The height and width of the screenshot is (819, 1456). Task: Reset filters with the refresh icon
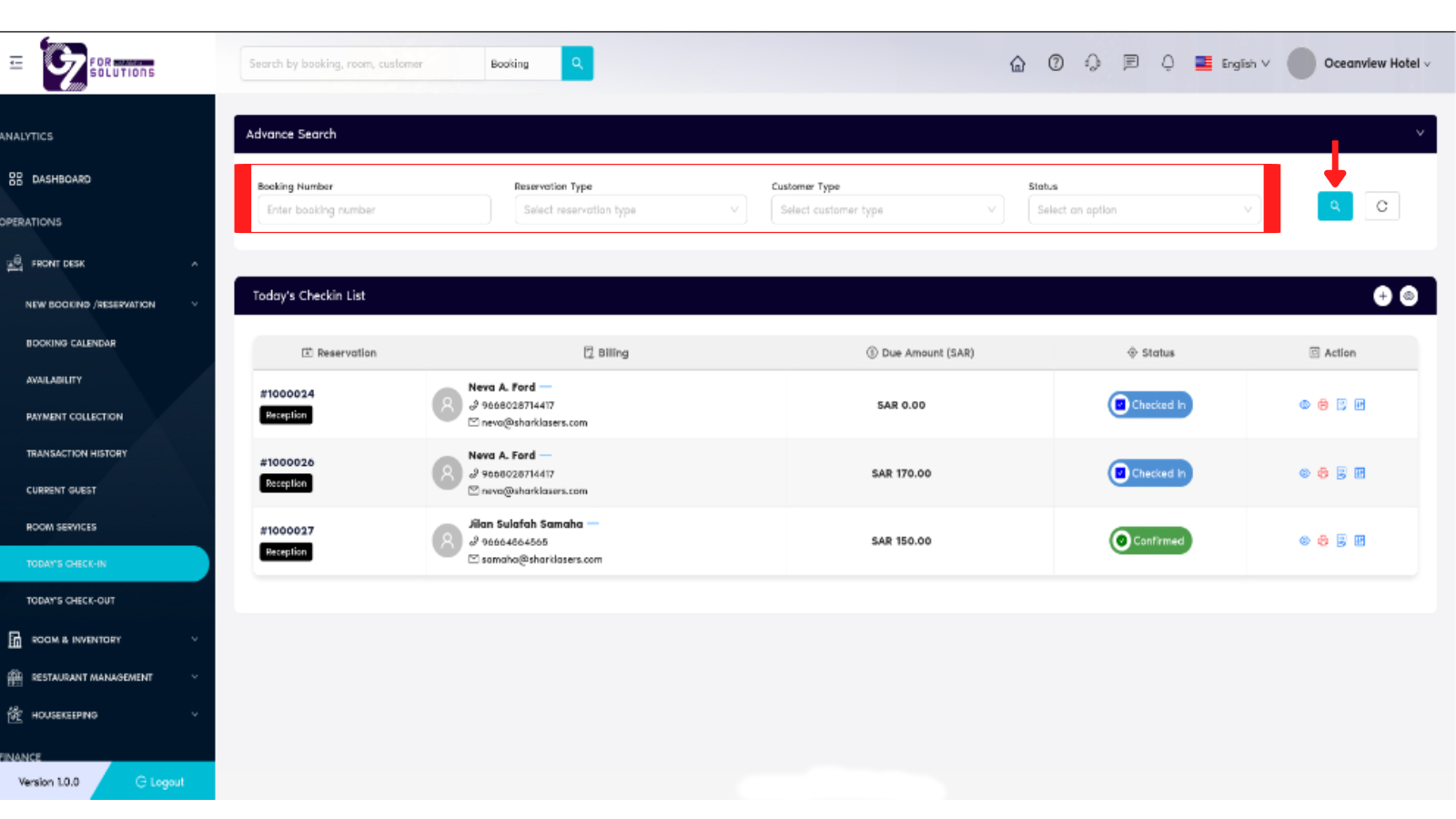[x=1381, y=207]
